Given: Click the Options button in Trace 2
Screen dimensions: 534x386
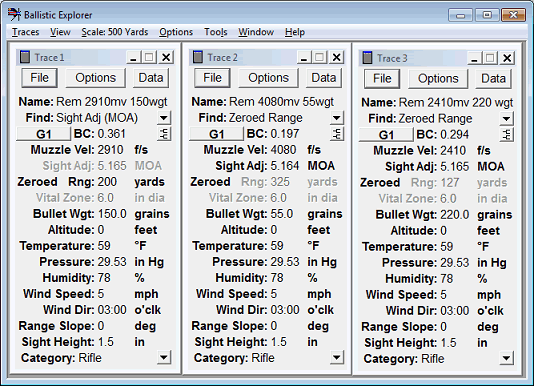Looking at the screenshot, I should tap(268, 78).
